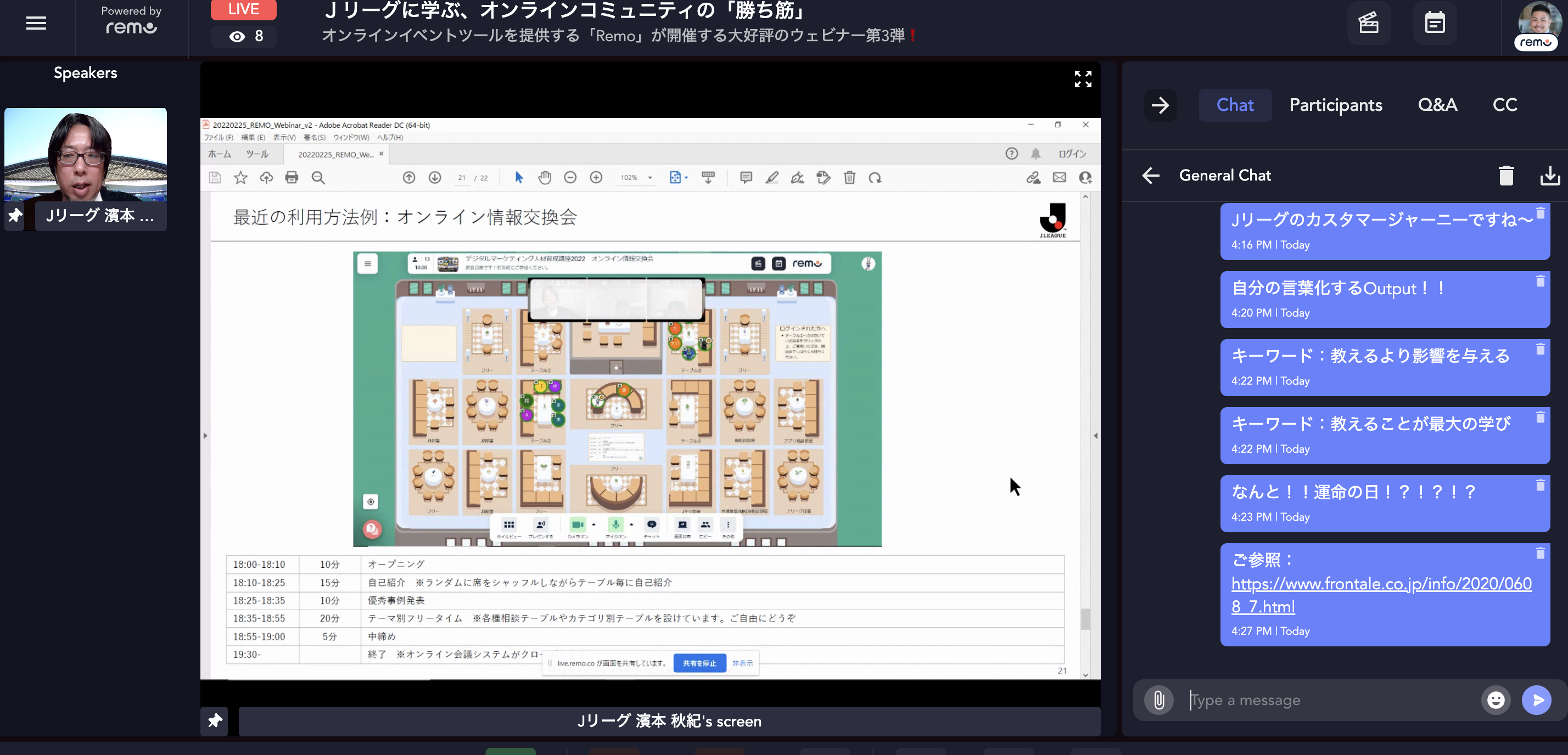Send PDF by email envelope icon
This screenshot has height=755, width=1568.
point(1059,178)
